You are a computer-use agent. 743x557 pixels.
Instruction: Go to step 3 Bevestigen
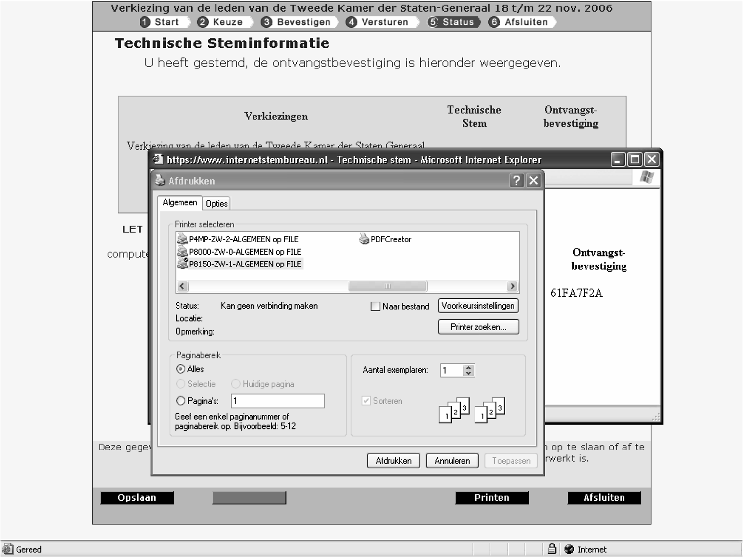click(x=297, y=22)
